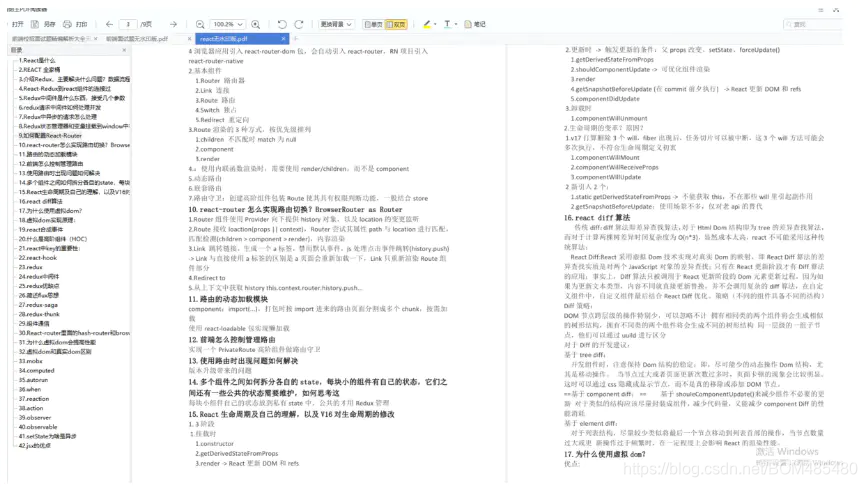Viewport: 867px width, 487px height.
Task: Select the text underline T tool
Action: (x=447, y=24)
